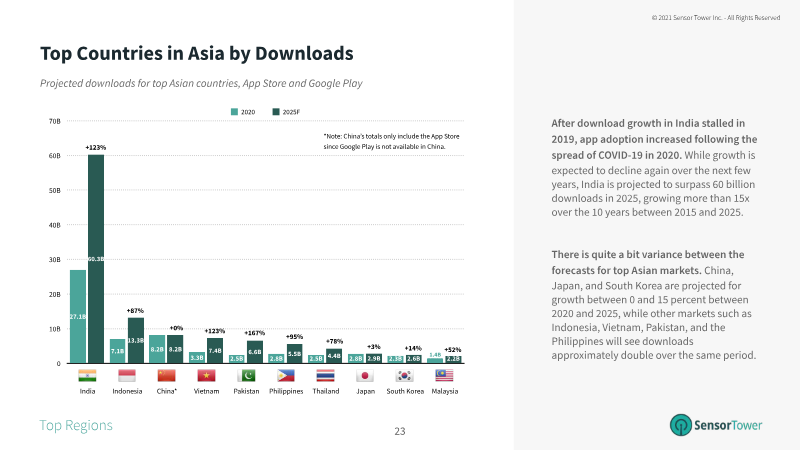Screen dimensions: 800x450
Task: Click India's 27.1B 2020 bar
Action: 77,316
